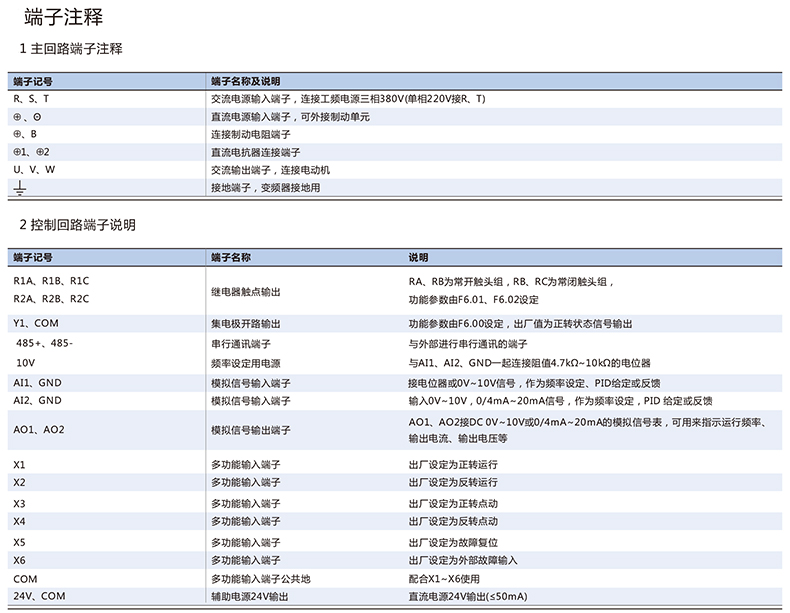Click the '⊕、⊙' DC input terminal symbol
The width and height of the screenshot is (790, 613).
(27, 117)
